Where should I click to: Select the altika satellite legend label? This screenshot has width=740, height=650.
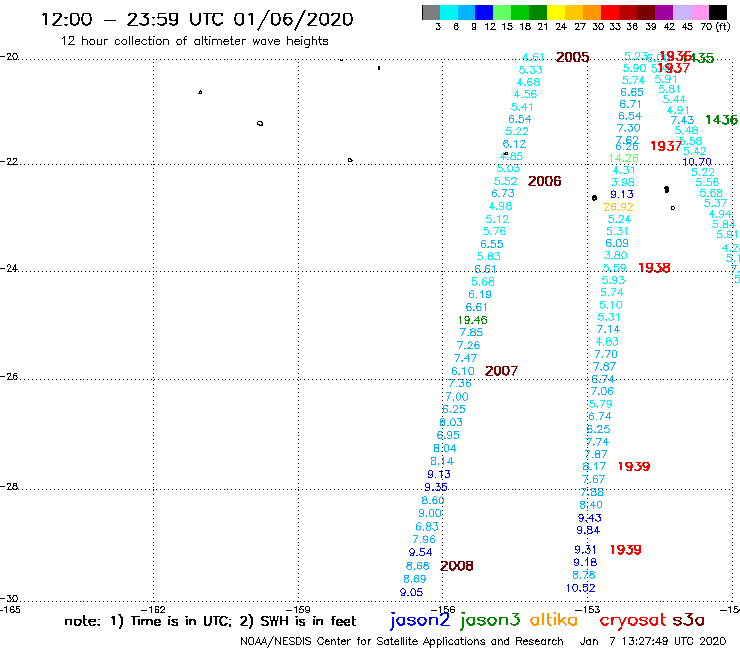[x=554, y=619]
